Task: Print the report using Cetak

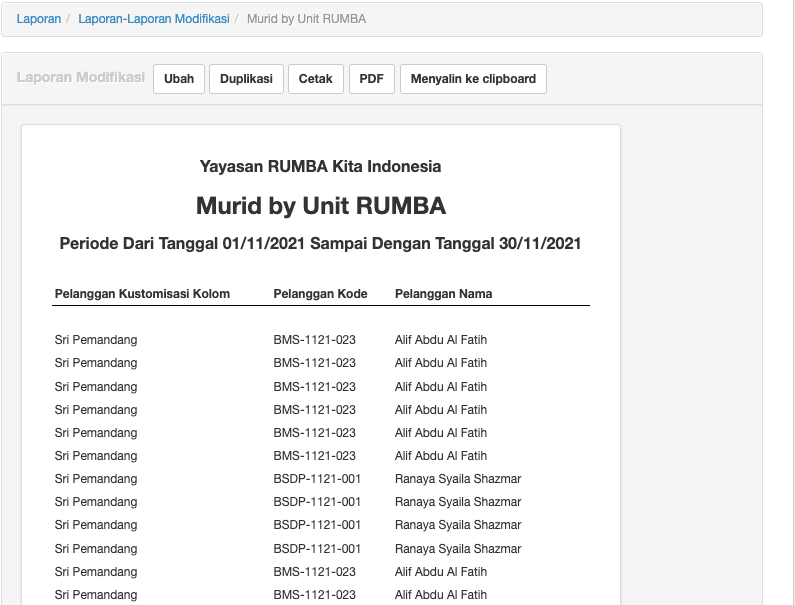Action: click(x=316, y=79)
